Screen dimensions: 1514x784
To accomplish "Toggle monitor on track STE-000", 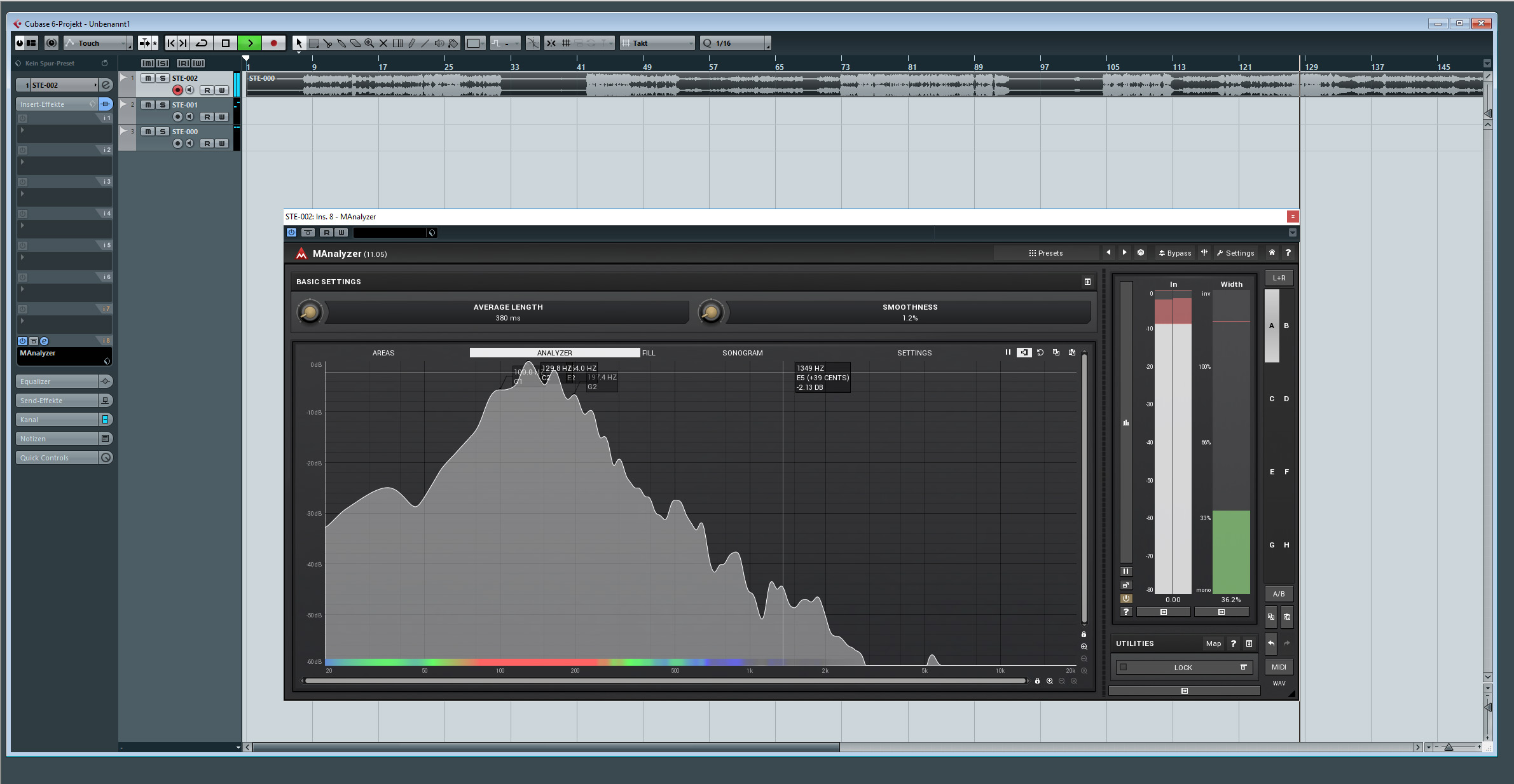I will 189,144.
